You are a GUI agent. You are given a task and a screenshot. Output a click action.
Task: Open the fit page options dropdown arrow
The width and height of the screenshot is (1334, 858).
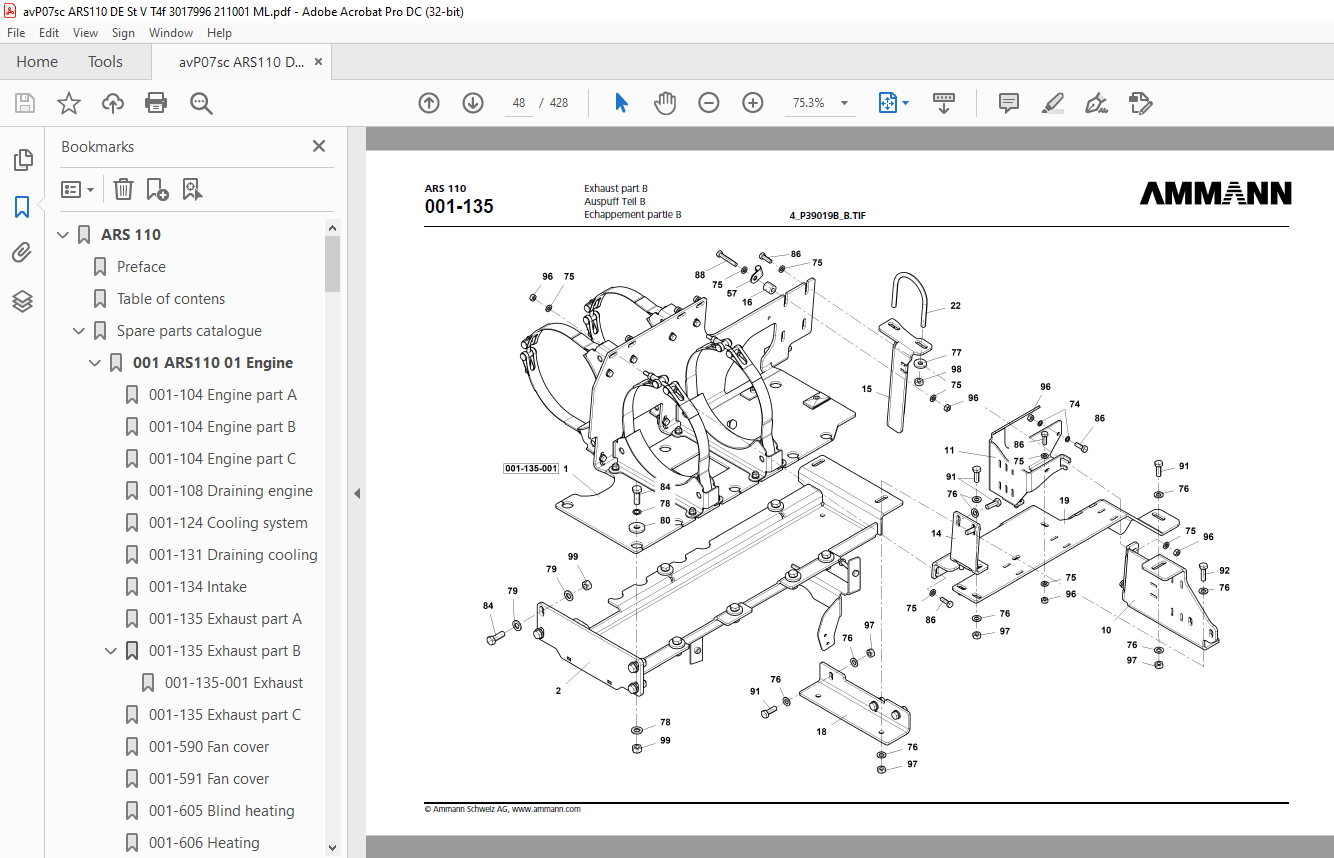[x=905, y=103]
